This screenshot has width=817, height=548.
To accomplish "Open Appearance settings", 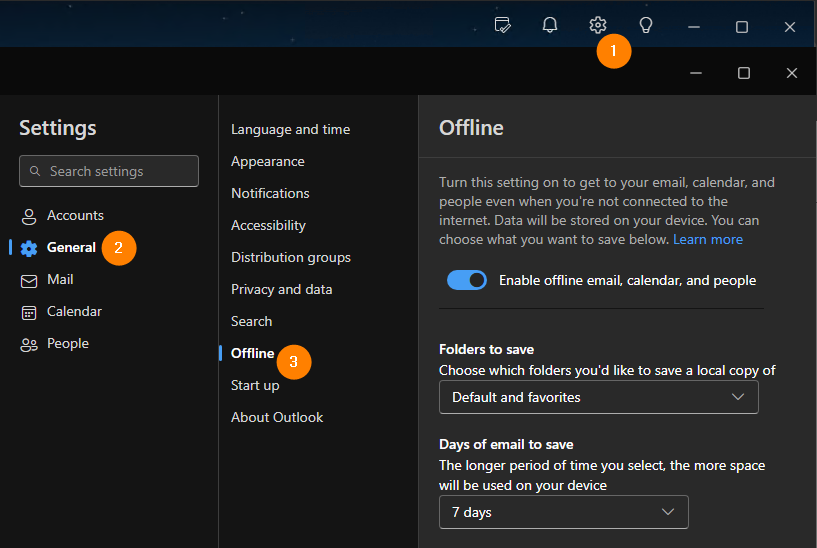I will [x=268, y=161].
